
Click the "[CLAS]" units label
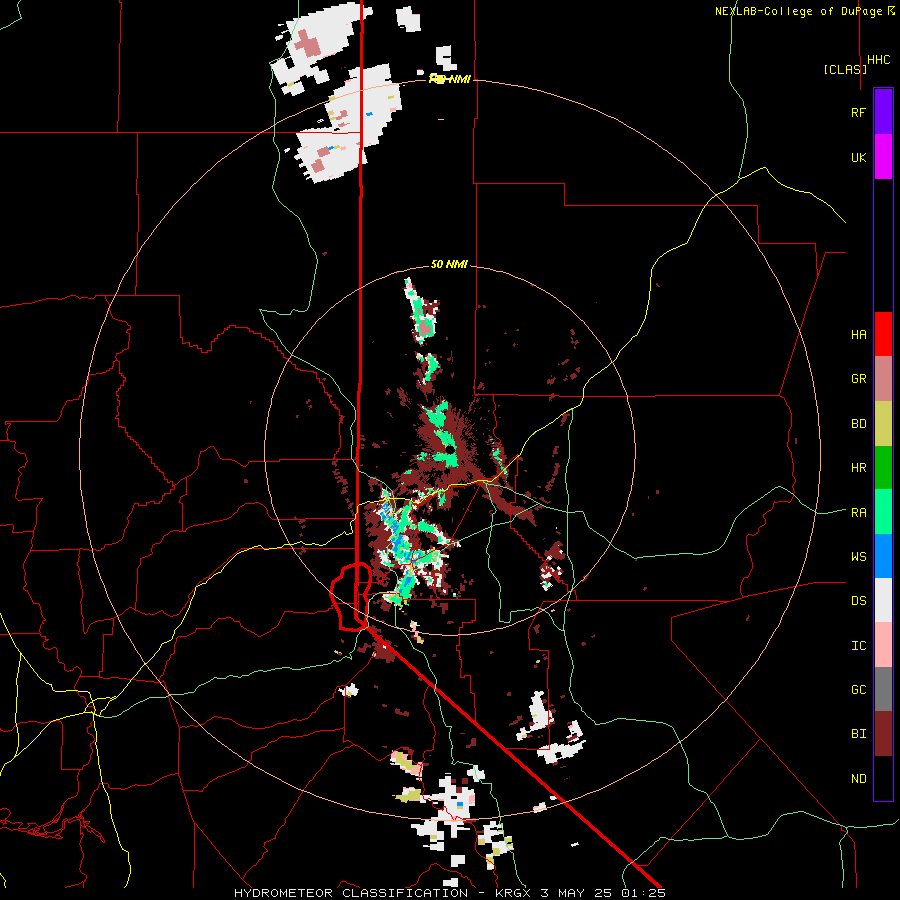(x=845, y=69)
